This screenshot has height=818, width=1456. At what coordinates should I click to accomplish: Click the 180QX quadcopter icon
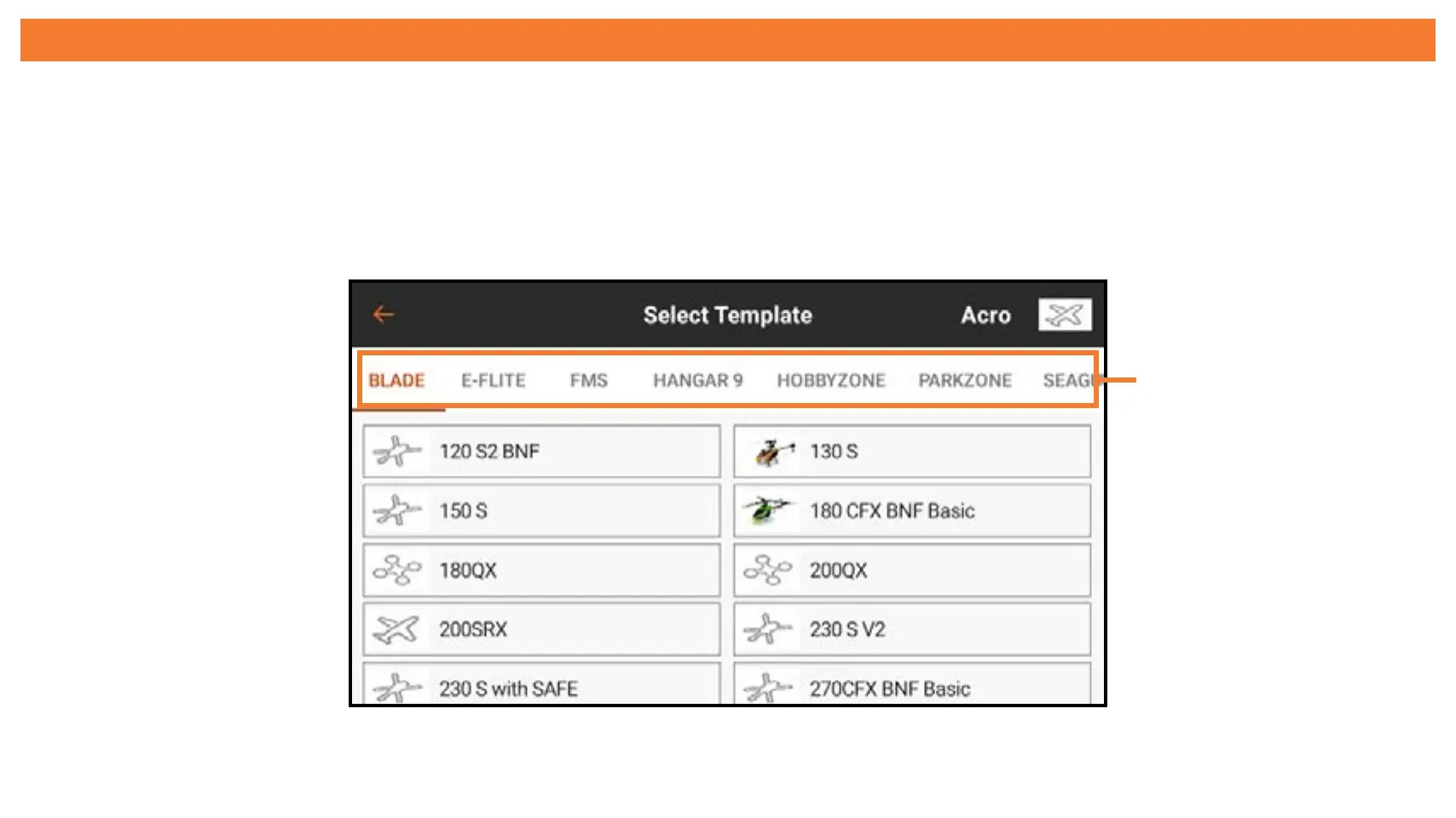(x=397, y=570)
